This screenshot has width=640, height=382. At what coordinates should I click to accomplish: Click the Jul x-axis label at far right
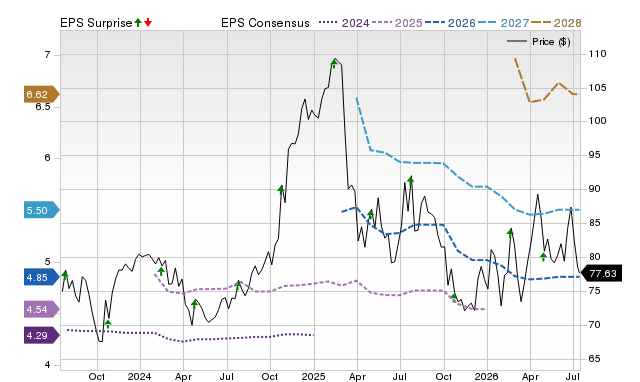(572, 376)
